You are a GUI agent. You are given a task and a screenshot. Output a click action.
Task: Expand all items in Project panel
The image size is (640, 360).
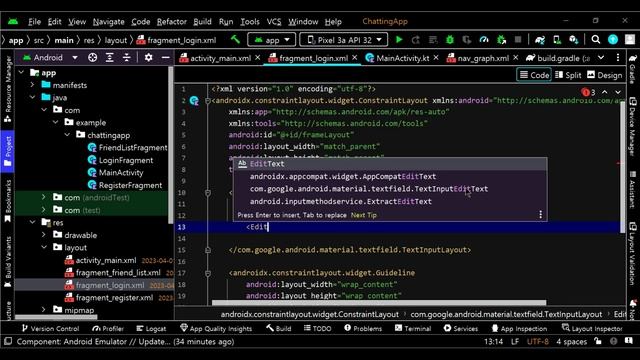(x=109, y=58)
